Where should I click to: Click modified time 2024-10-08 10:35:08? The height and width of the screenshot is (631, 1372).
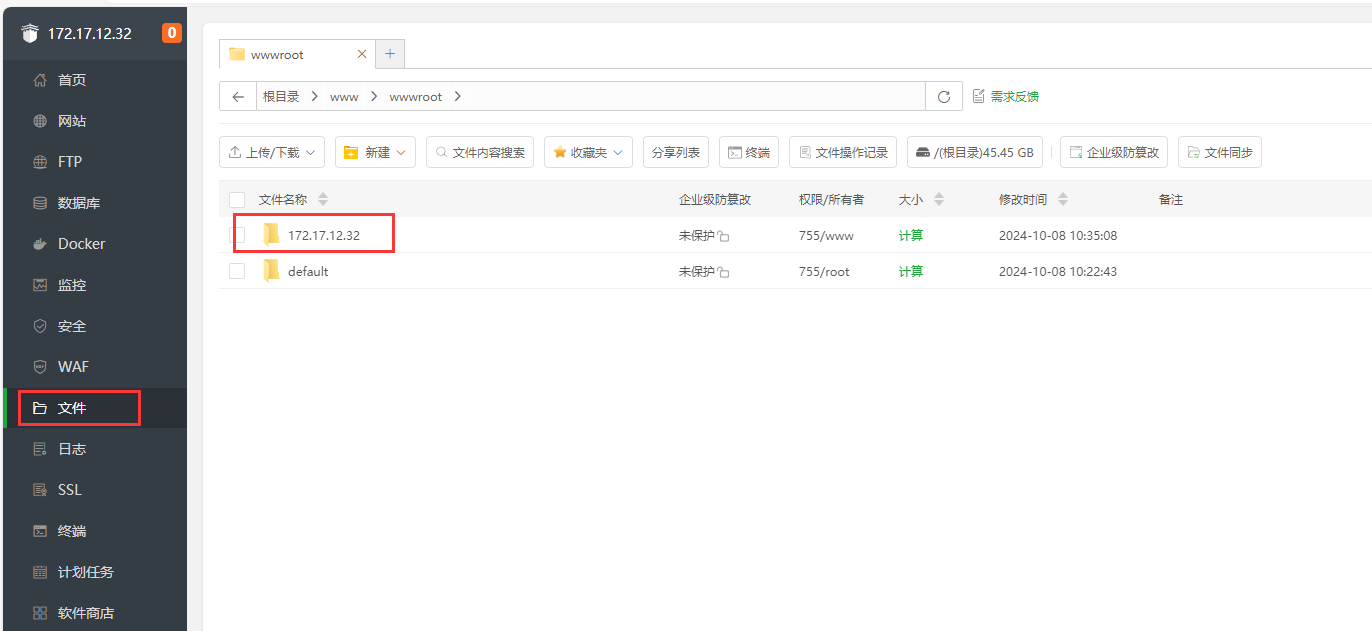pos(1058,235)
